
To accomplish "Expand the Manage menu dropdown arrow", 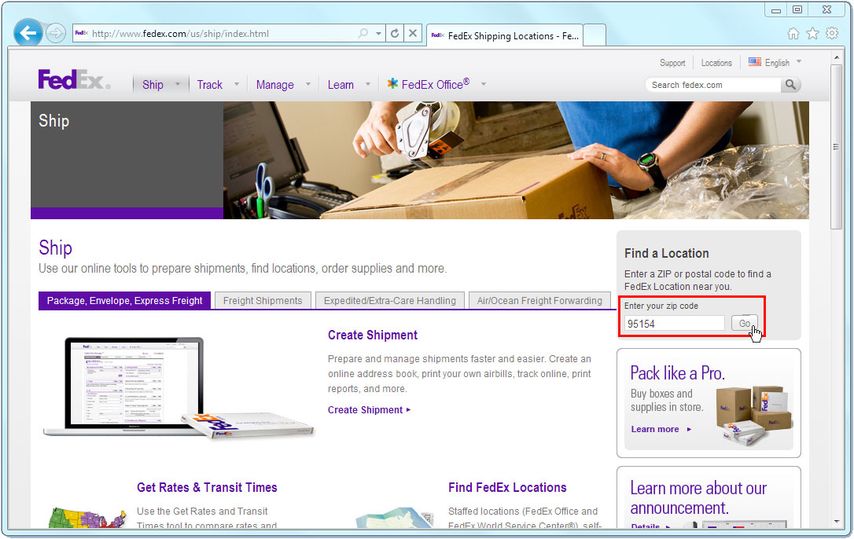I will tap(308, 84).
